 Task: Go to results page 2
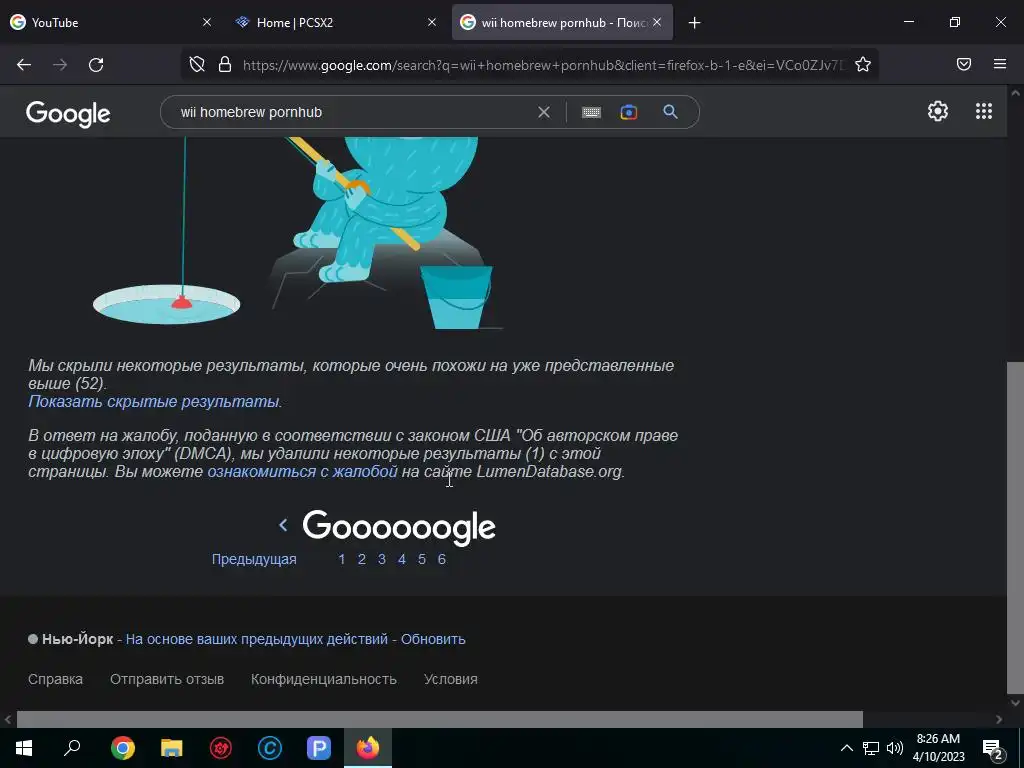pyautogui.click(x=361, y=559)
